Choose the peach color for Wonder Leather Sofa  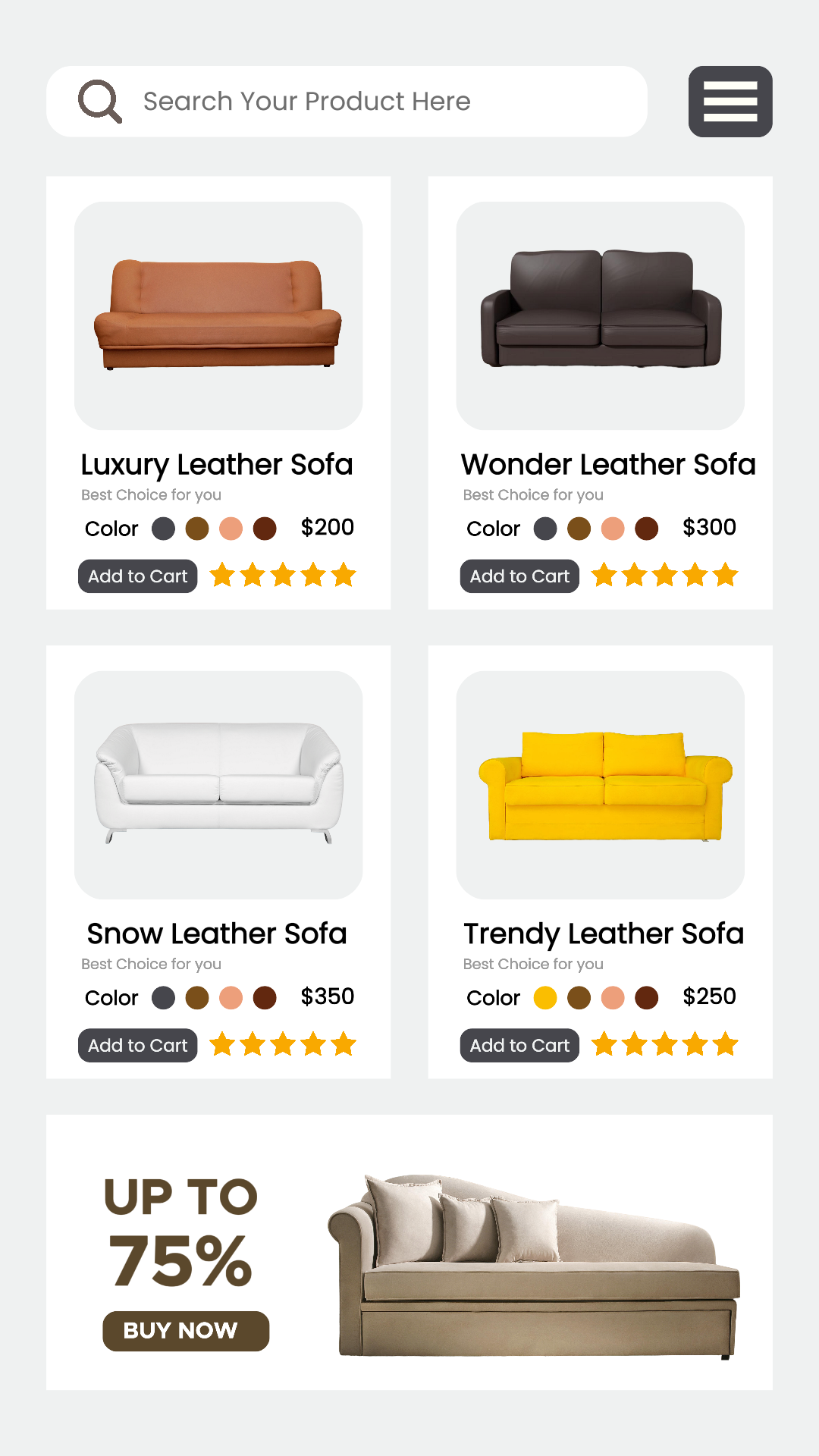coord(613,529)
